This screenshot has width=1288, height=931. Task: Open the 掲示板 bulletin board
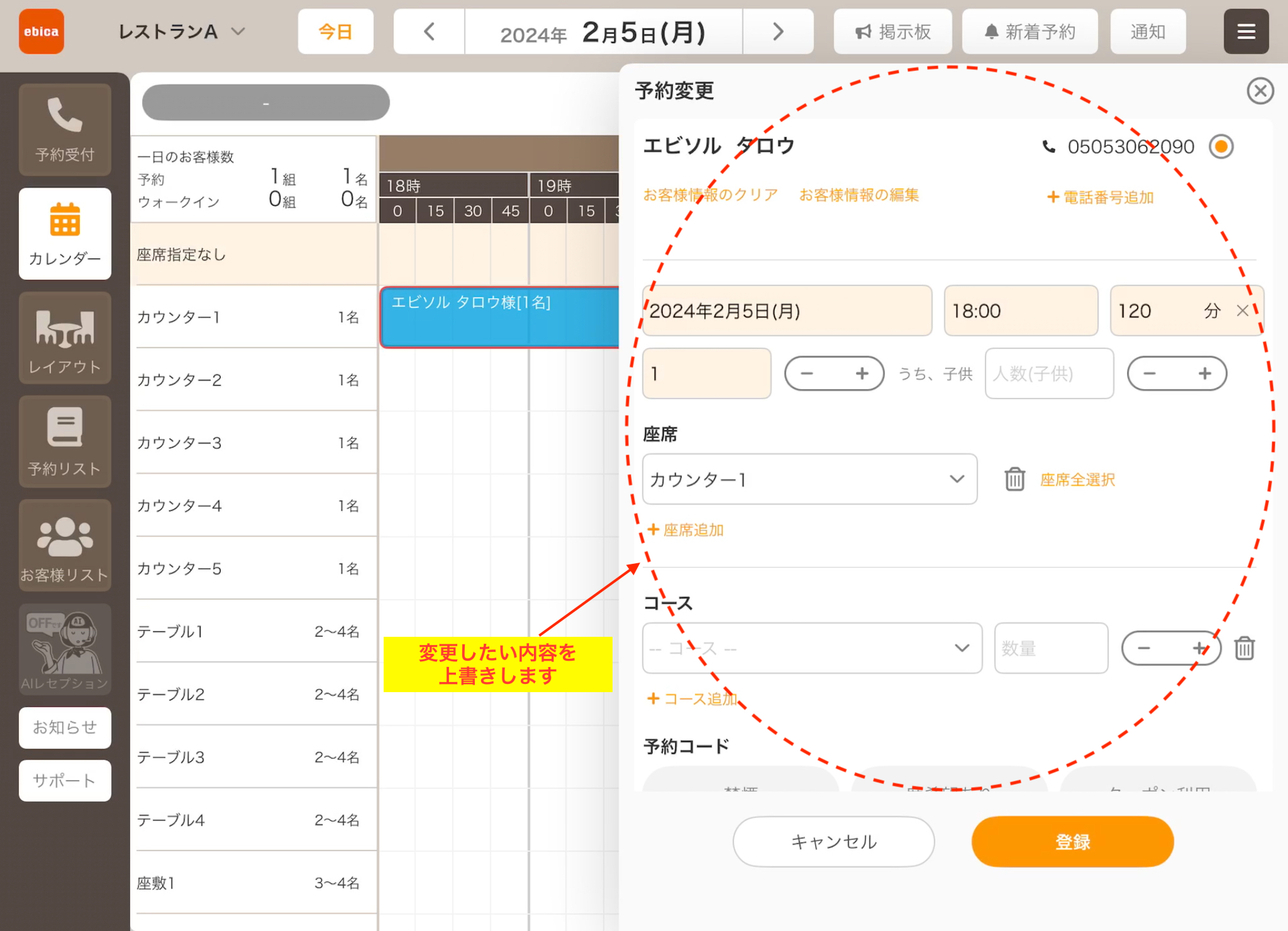click(x=892, y=31)
